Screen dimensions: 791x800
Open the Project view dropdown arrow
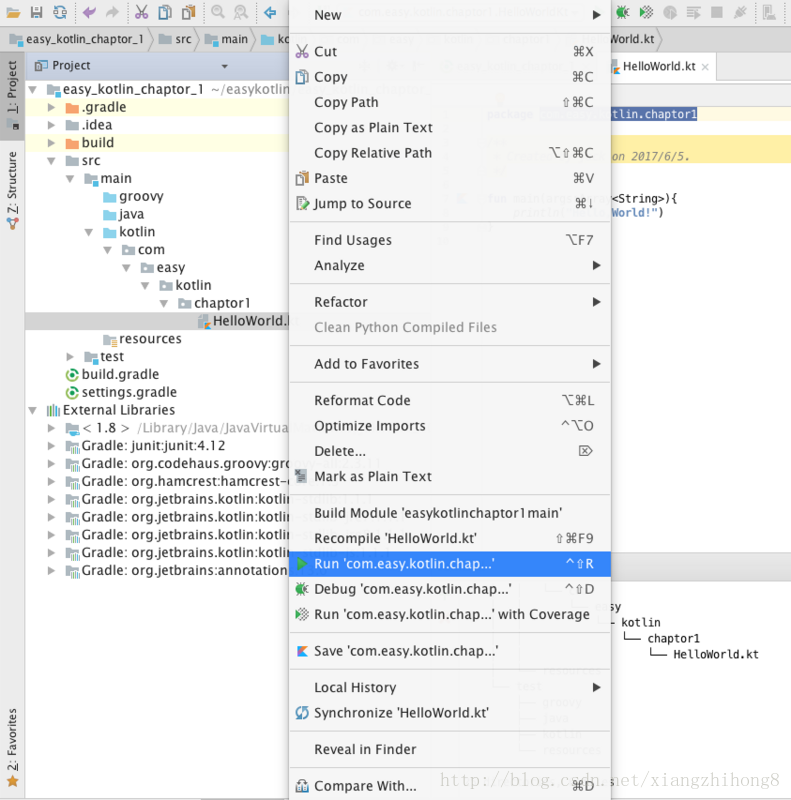coord(225,66)
